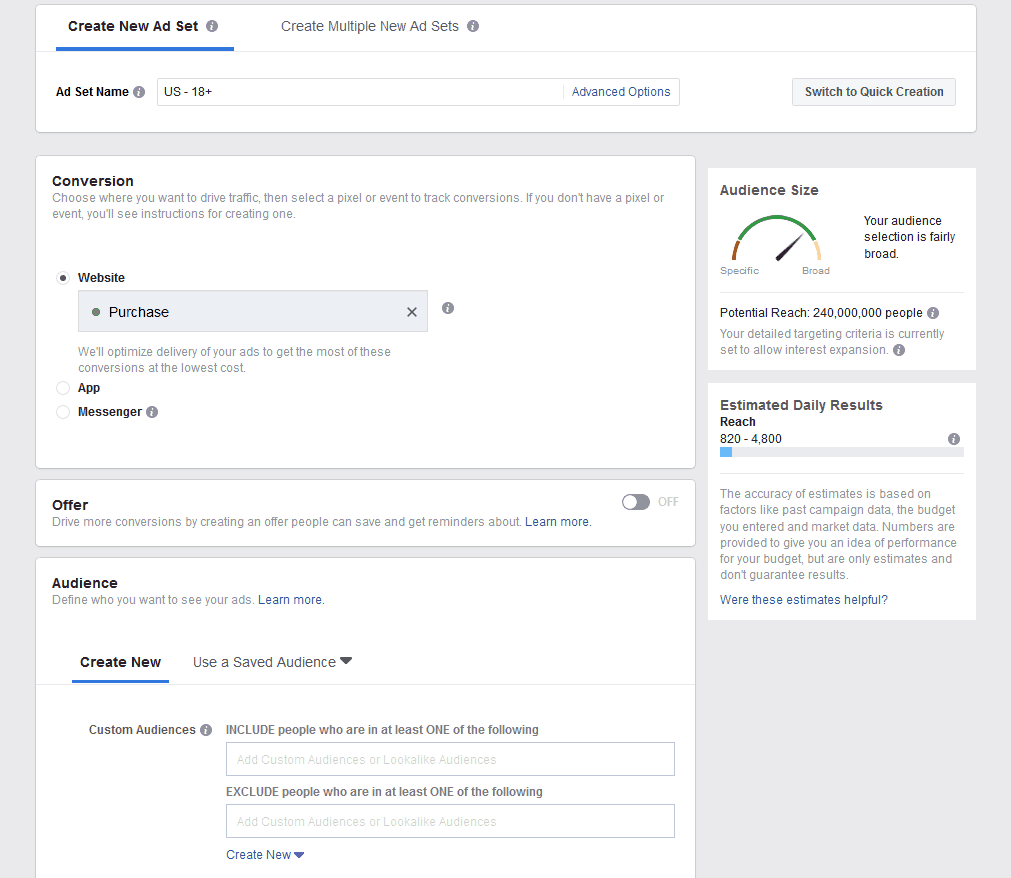Open info icon beside Potential Reach
Viewport: 1011px width, 878px height.
pos(933,313)
